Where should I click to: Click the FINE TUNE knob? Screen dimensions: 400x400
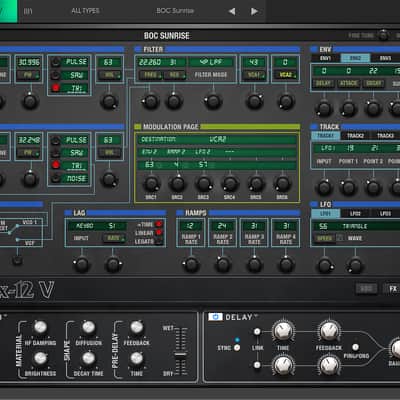click(x=383, y=35)
